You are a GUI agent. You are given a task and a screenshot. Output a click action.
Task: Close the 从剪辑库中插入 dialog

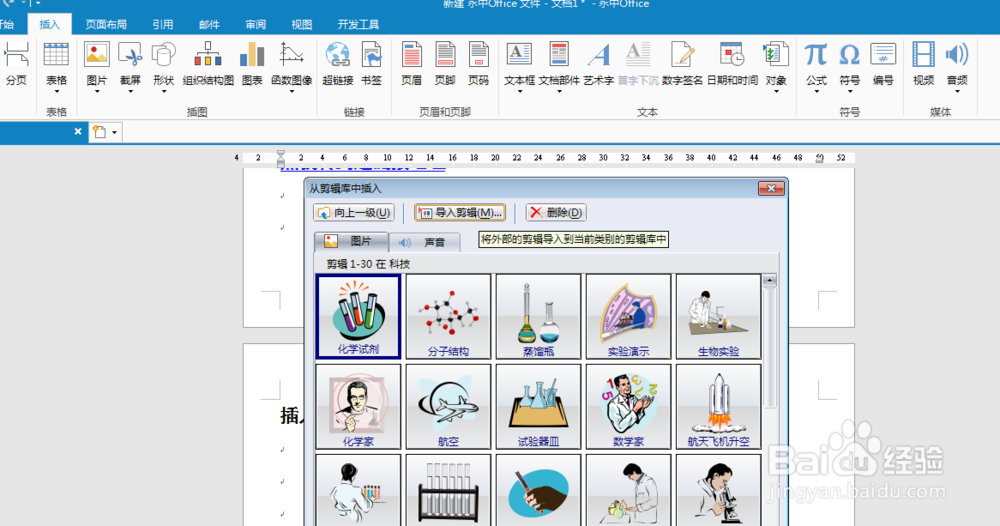click(771, 188)
